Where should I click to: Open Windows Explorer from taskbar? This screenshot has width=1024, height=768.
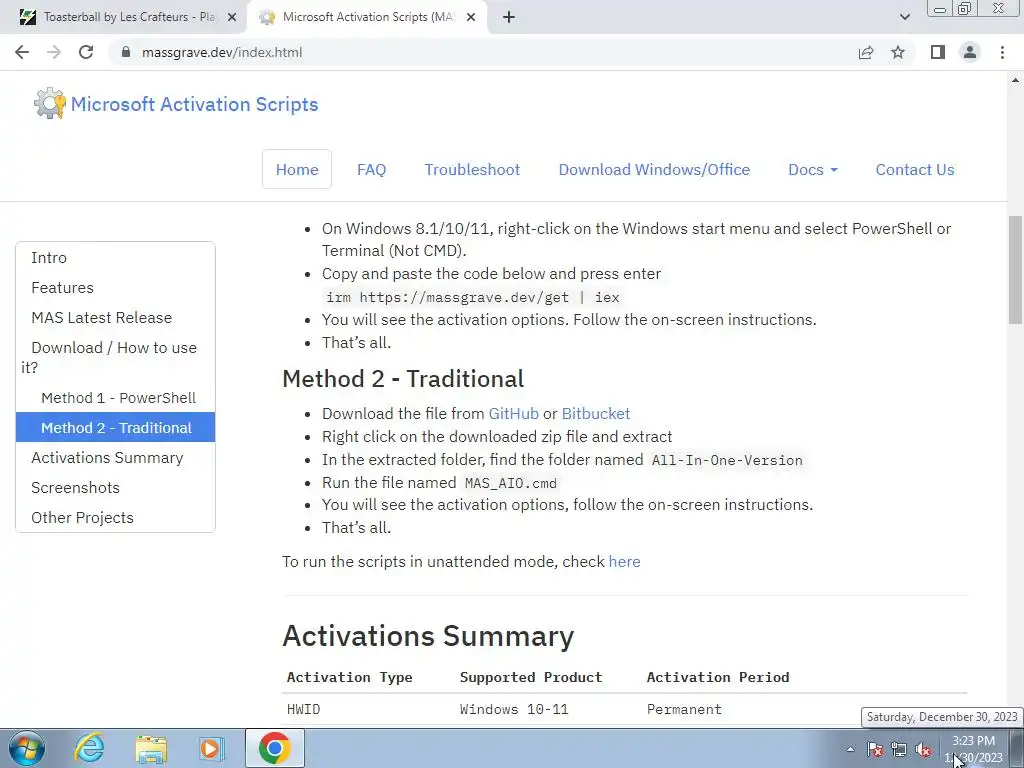151,748
